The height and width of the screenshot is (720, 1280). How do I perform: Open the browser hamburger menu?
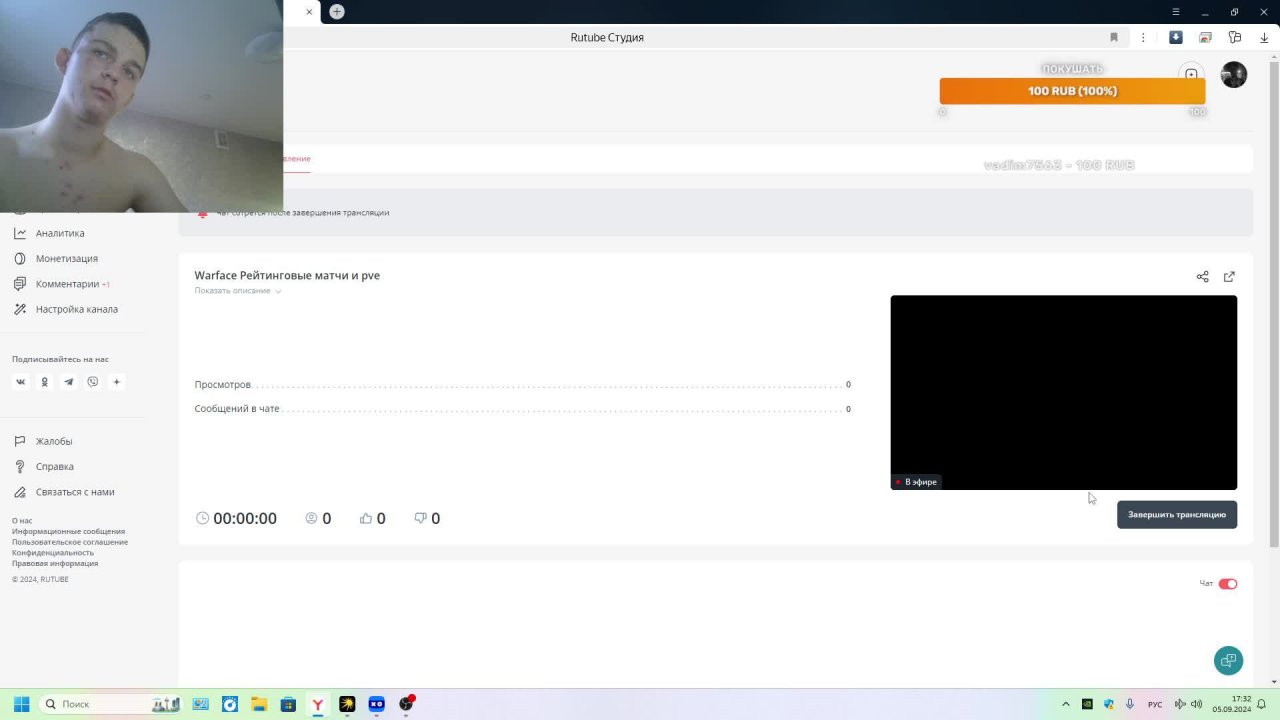[1176, 12]
